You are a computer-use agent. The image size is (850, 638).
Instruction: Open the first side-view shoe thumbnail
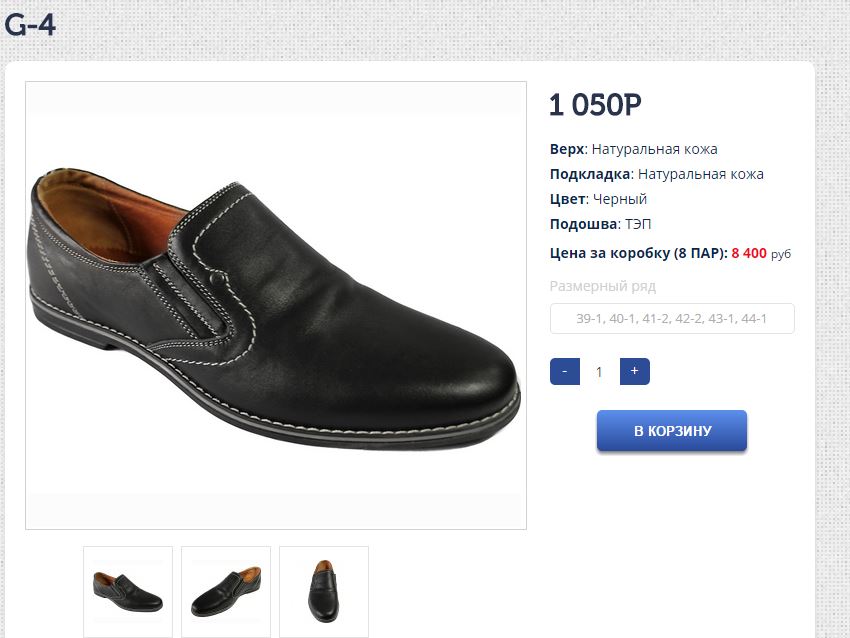tap(128, 591)
